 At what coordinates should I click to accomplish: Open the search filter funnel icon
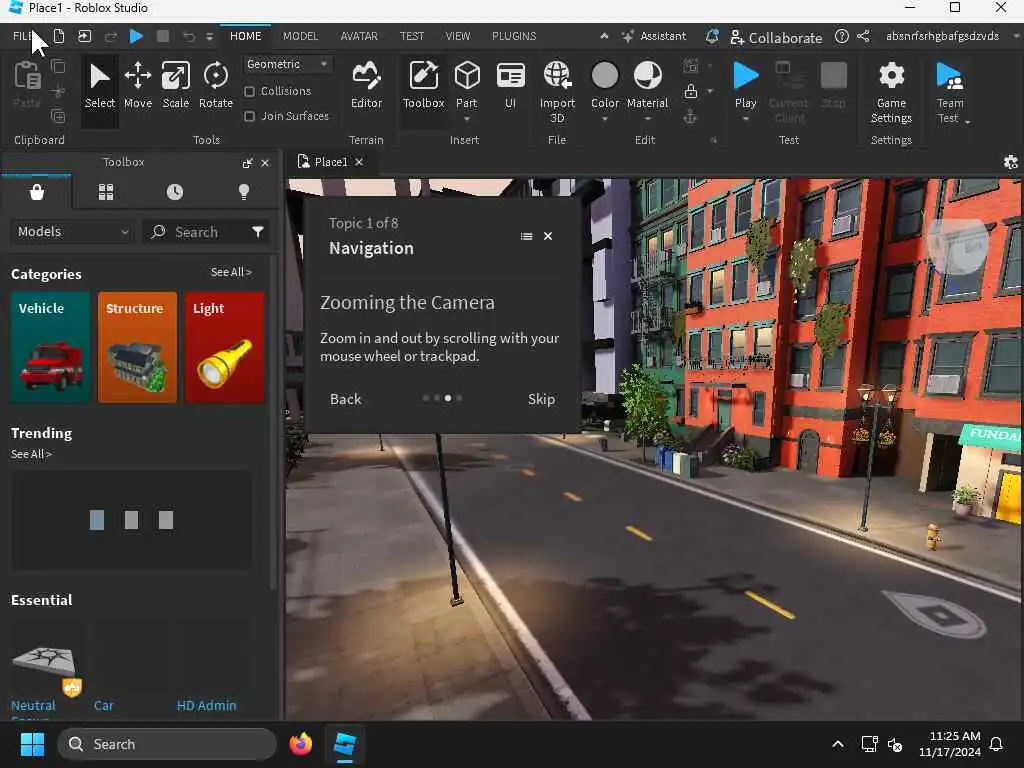pos(258,232)
